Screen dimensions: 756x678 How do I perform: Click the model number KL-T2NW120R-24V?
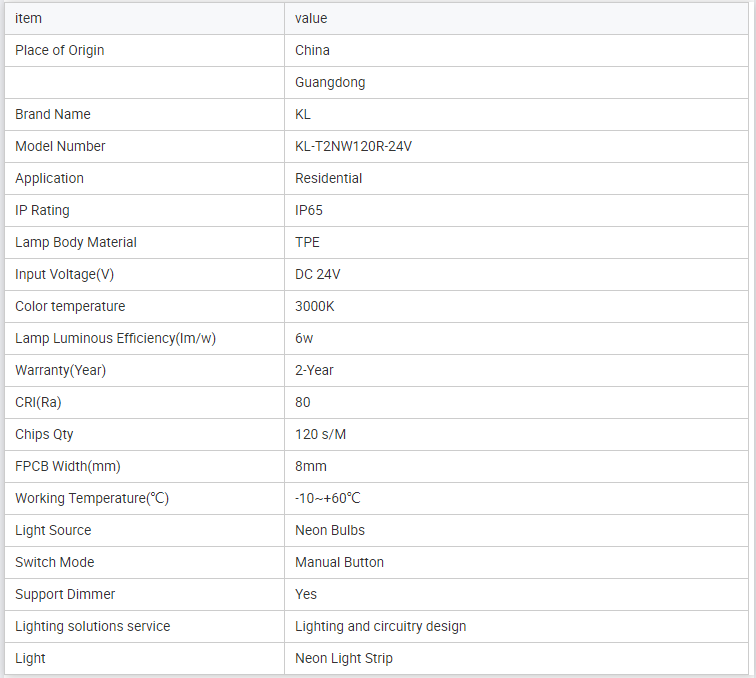(353, 146)
